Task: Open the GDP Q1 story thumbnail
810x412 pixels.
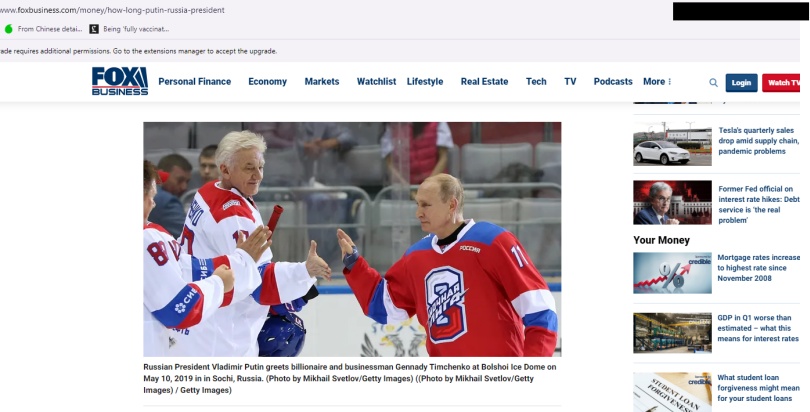Action: point(672,333)
